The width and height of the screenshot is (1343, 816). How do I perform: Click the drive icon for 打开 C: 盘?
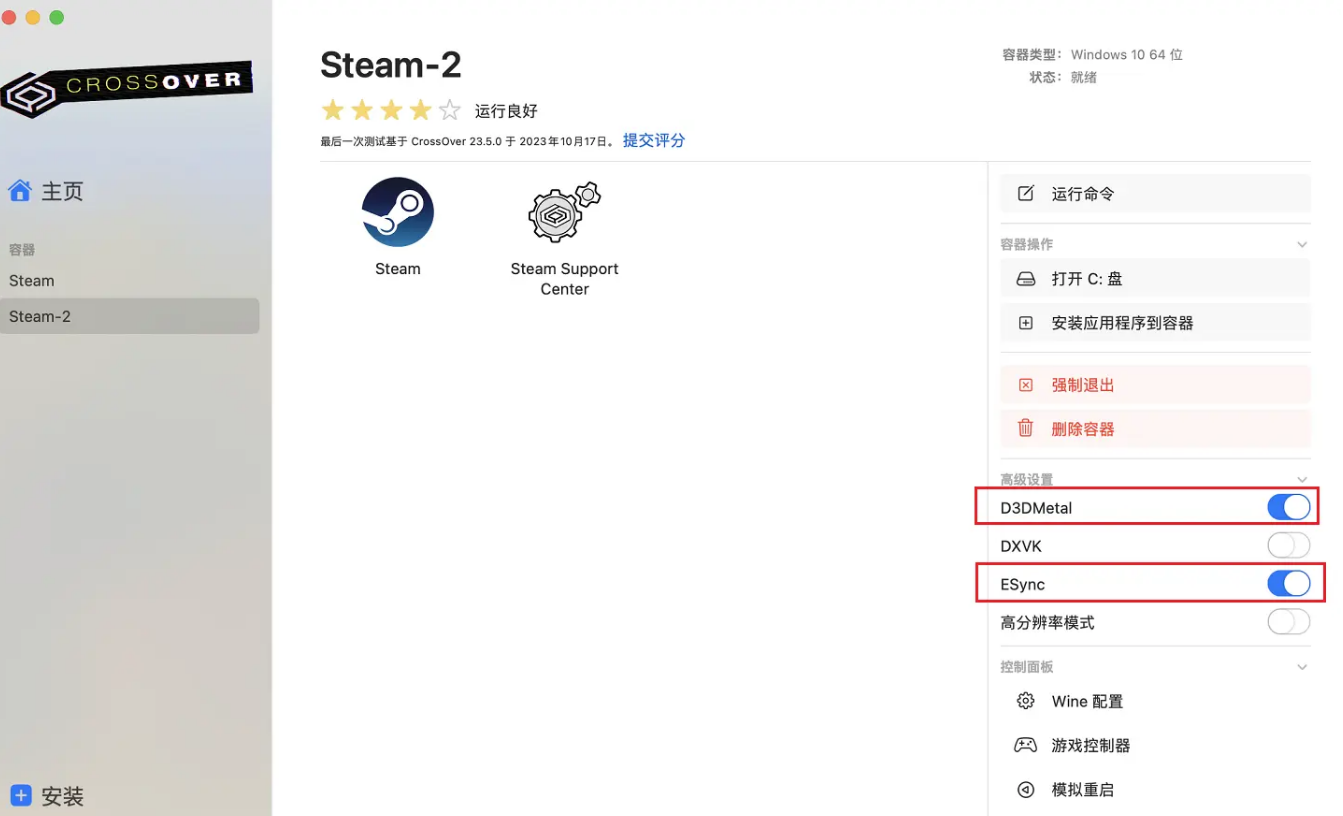1025,279
